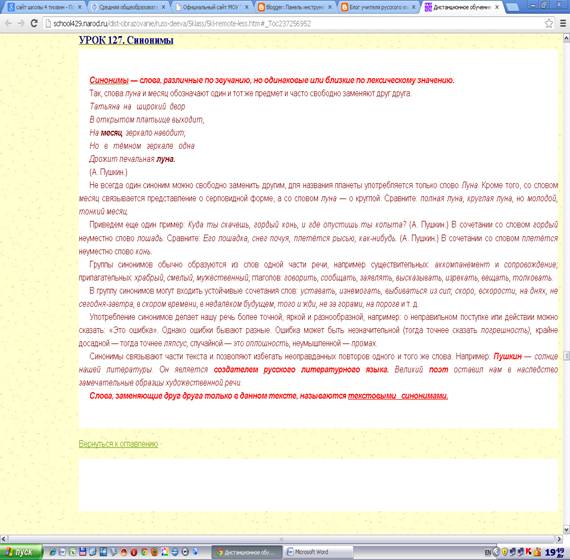Close the Дистанционное обучение tab

pos(497,7)
